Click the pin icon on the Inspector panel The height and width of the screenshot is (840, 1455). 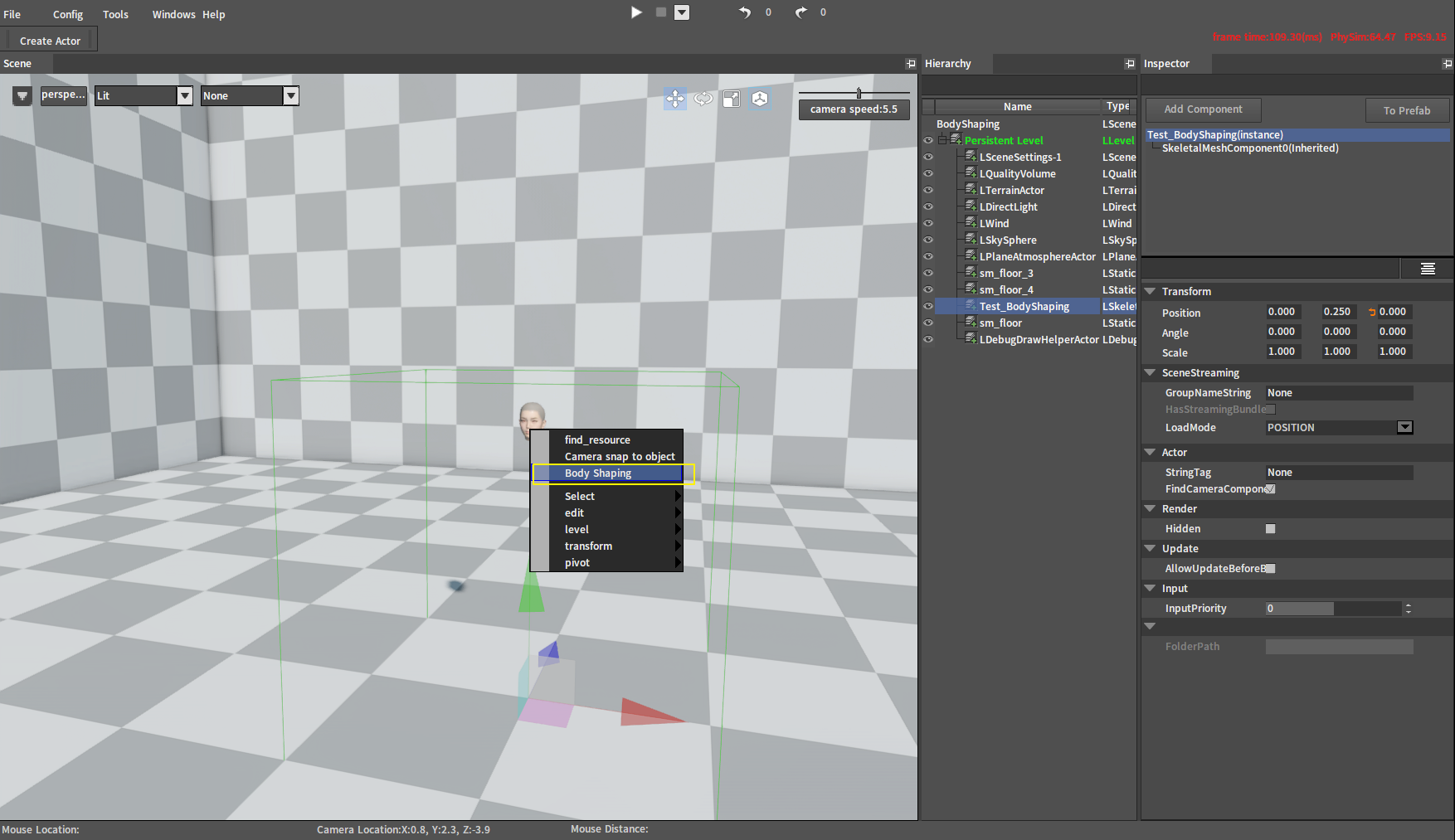(x=1446, y=63)
